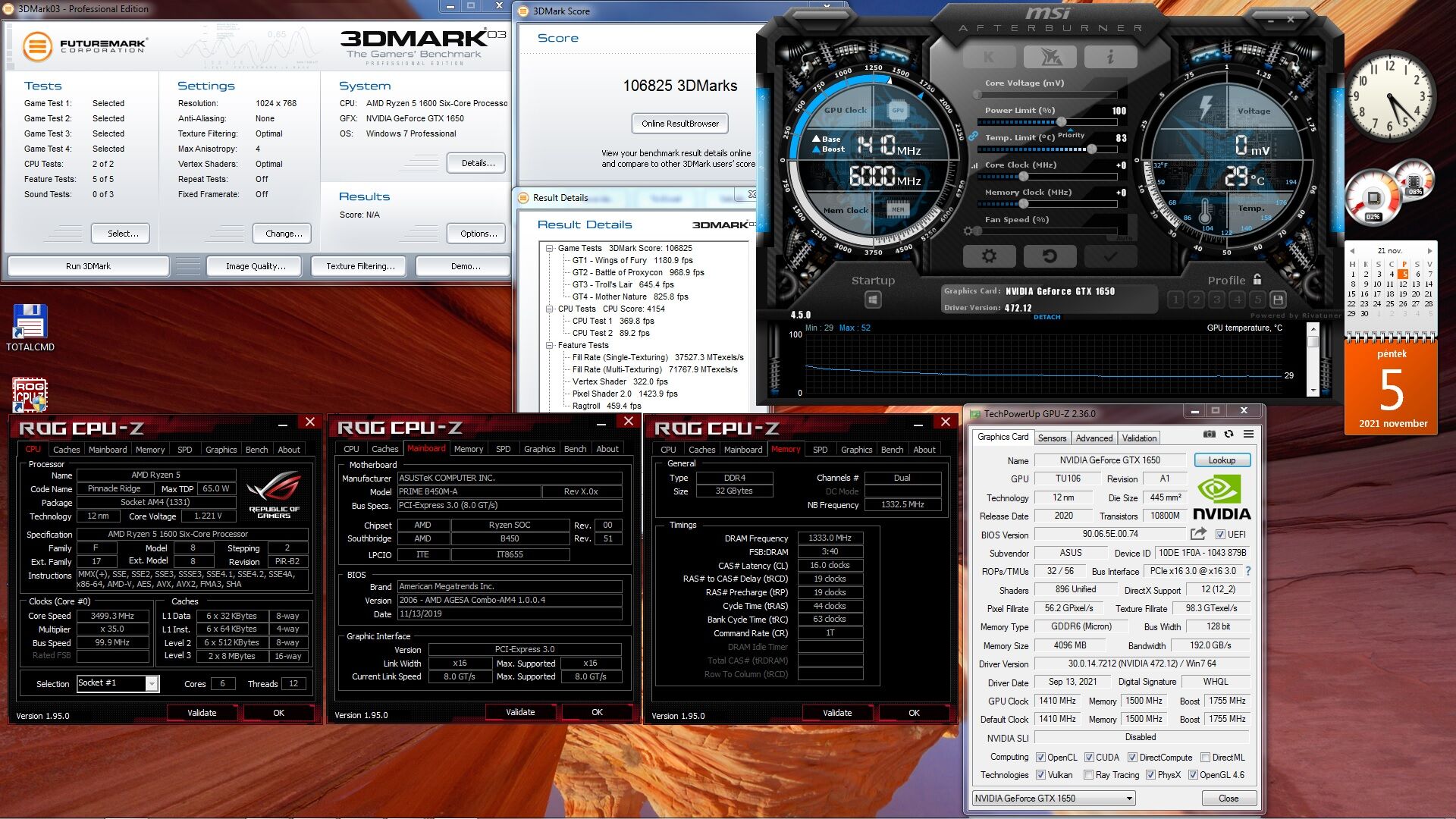Switch to Advanced tab in GPU-Z
Viewport: 1456px width, 819px height.
click(x=1094, y=438)
